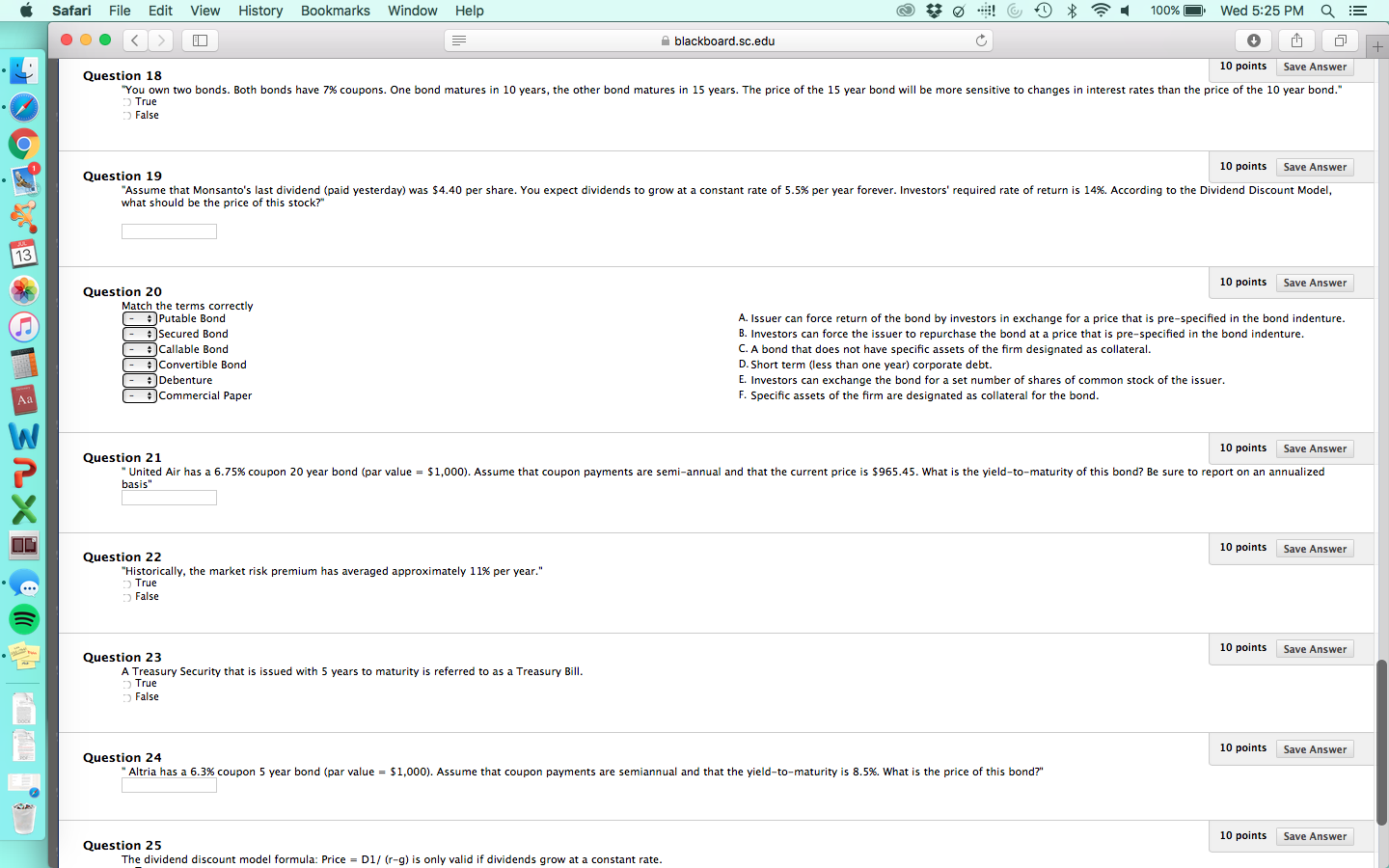Open the Debenture match dropdown

140,380
